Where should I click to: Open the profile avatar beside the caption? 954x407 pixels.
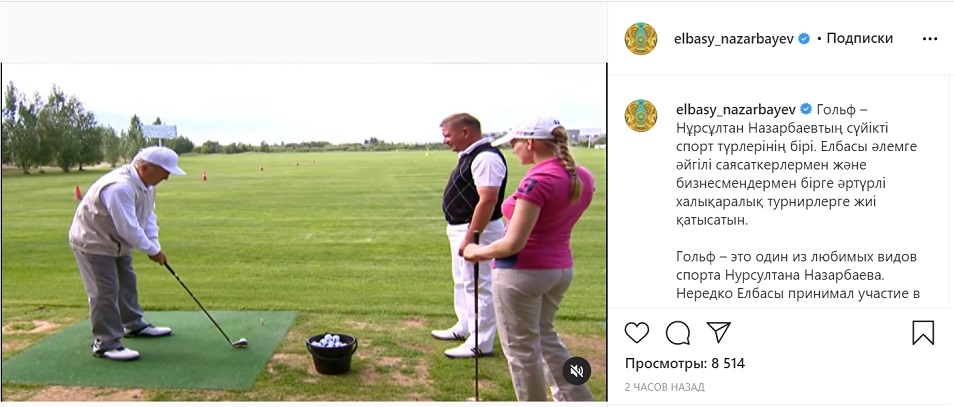click(641, 116)
